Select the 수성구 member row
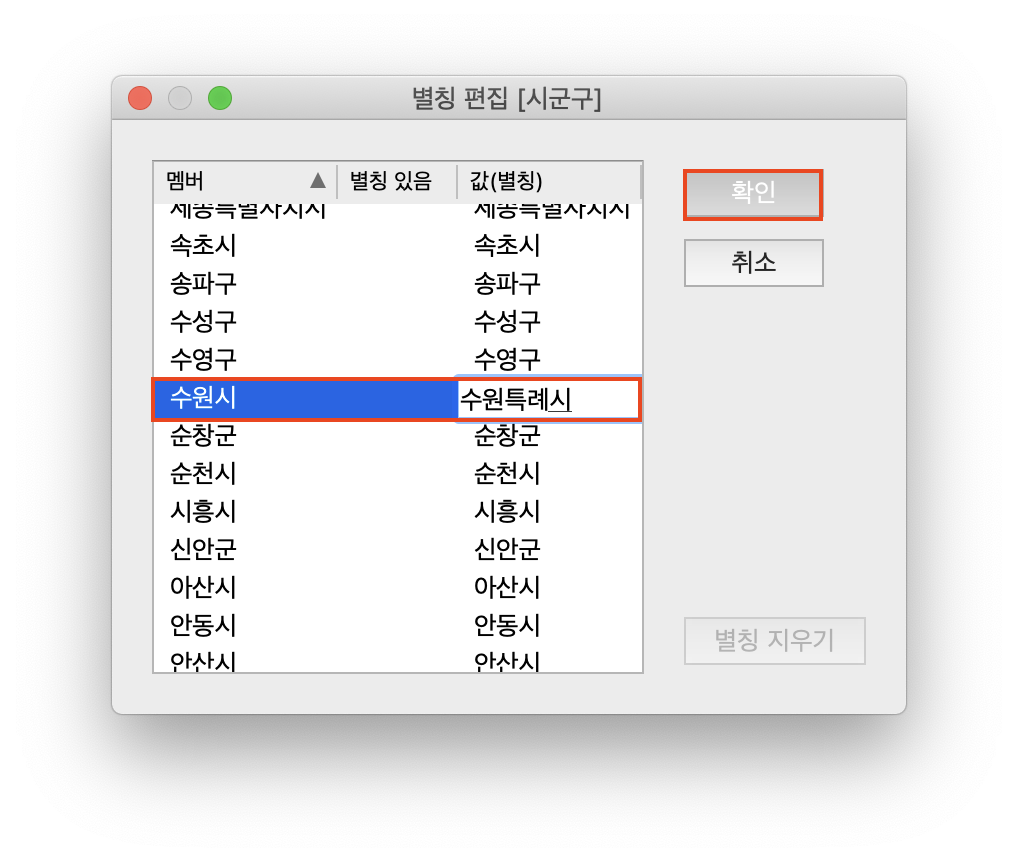This screenshot has width=1018, height=862. [x=397, y=321]
